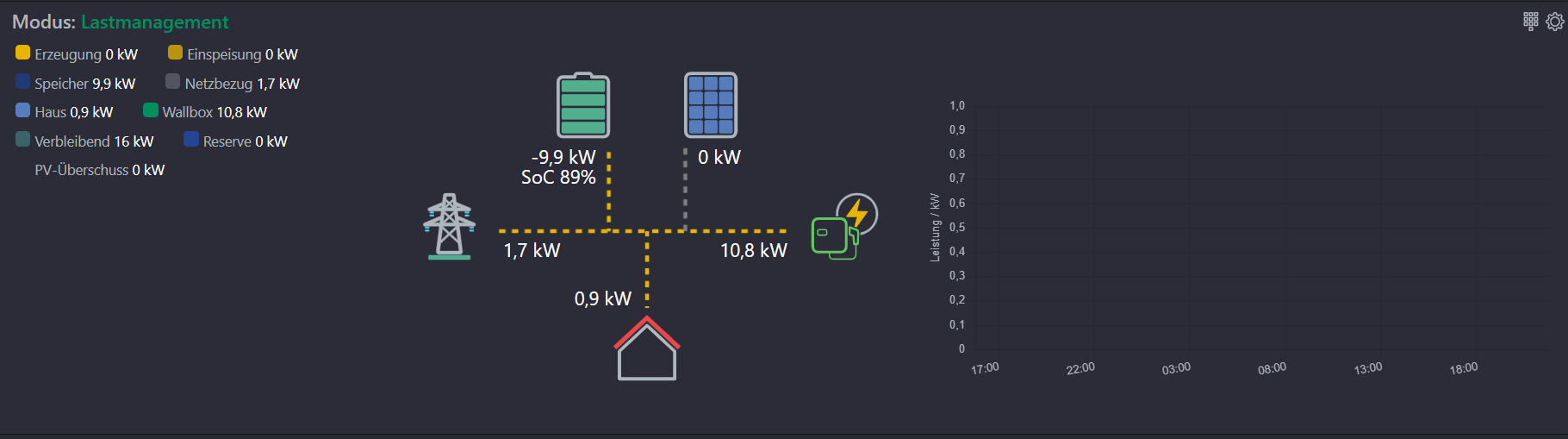The height and width of the screenshot is (439, 1568).
Task: Toggle Einspeisung legend entry
Action: pos(233,54)
